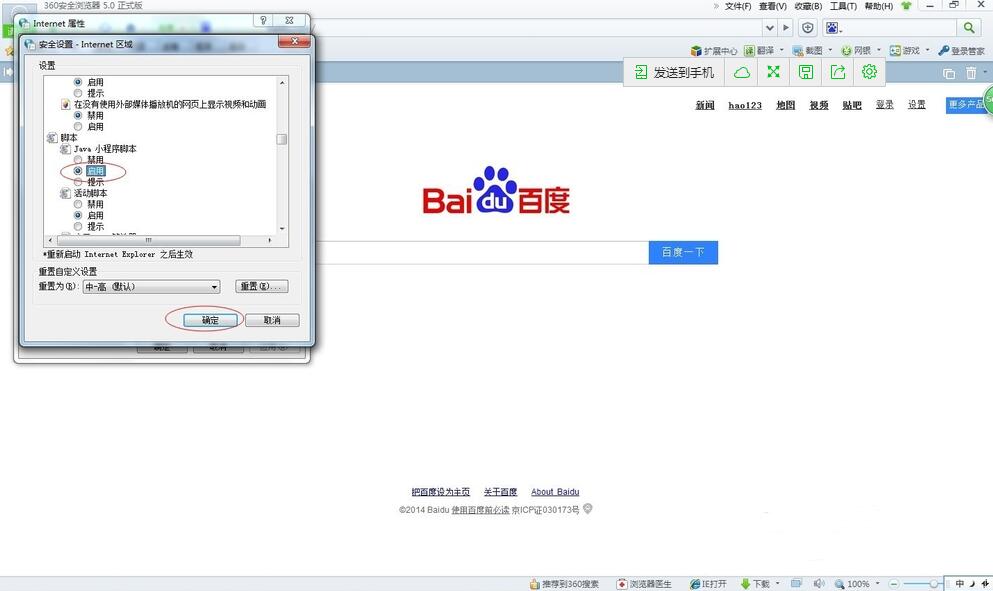993x591 pixels.
Task: Select 提示 under 活动脚本
Action: [x=78, y=227]
